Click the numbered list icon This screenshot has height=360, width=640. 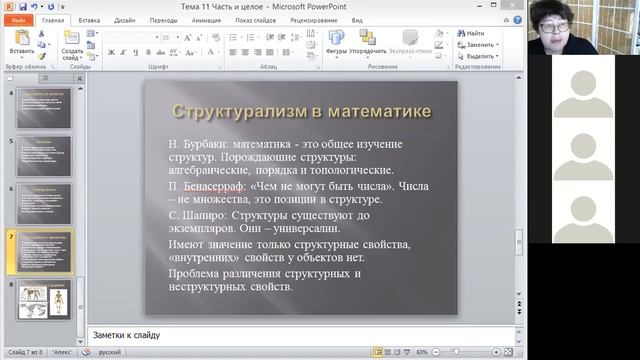pyautogui.click(x=251, y=38)
